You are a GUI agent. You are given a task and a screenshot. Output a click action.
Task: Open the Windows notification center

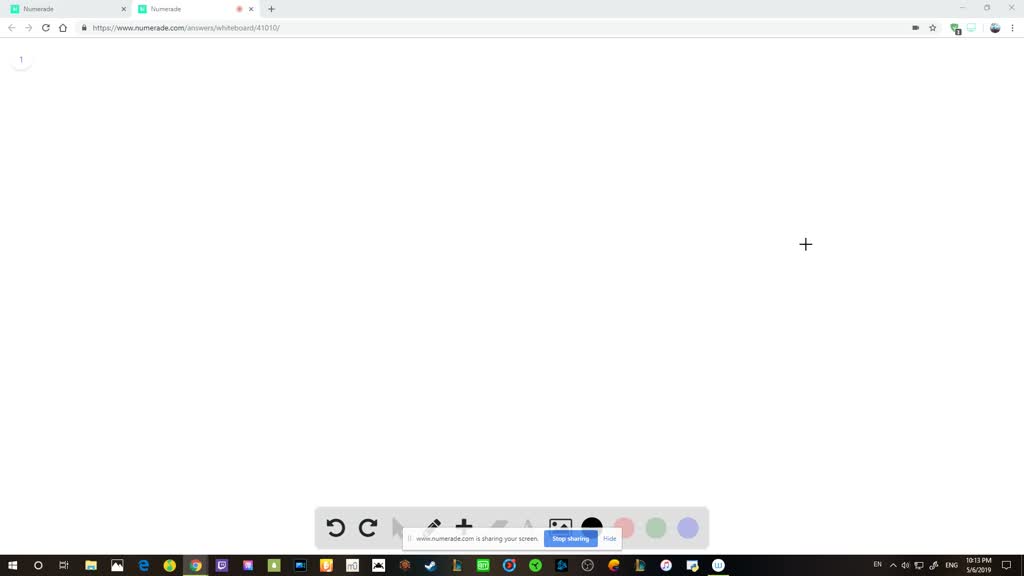(x=1007, y=566)
